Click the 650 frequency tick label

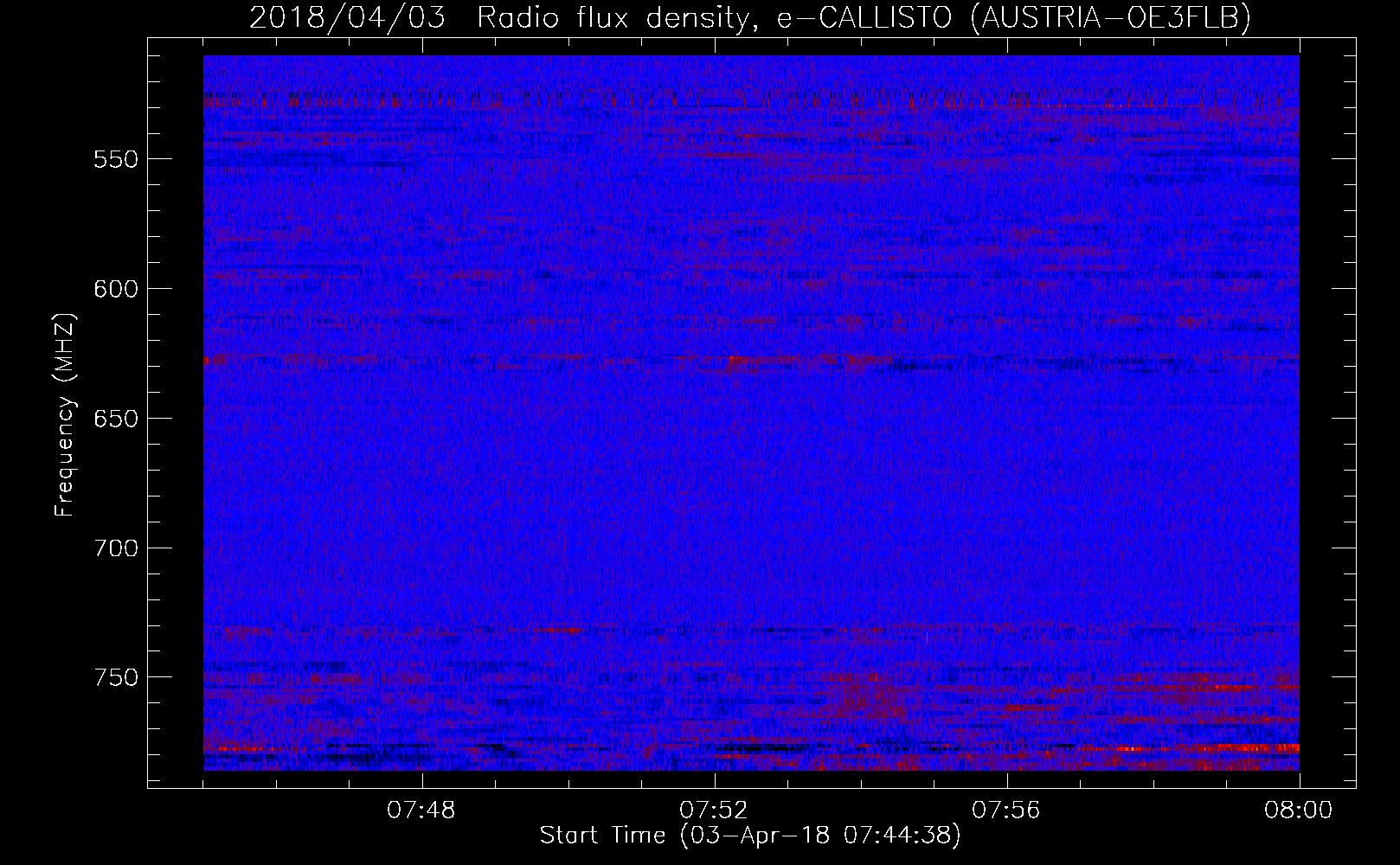115,419
